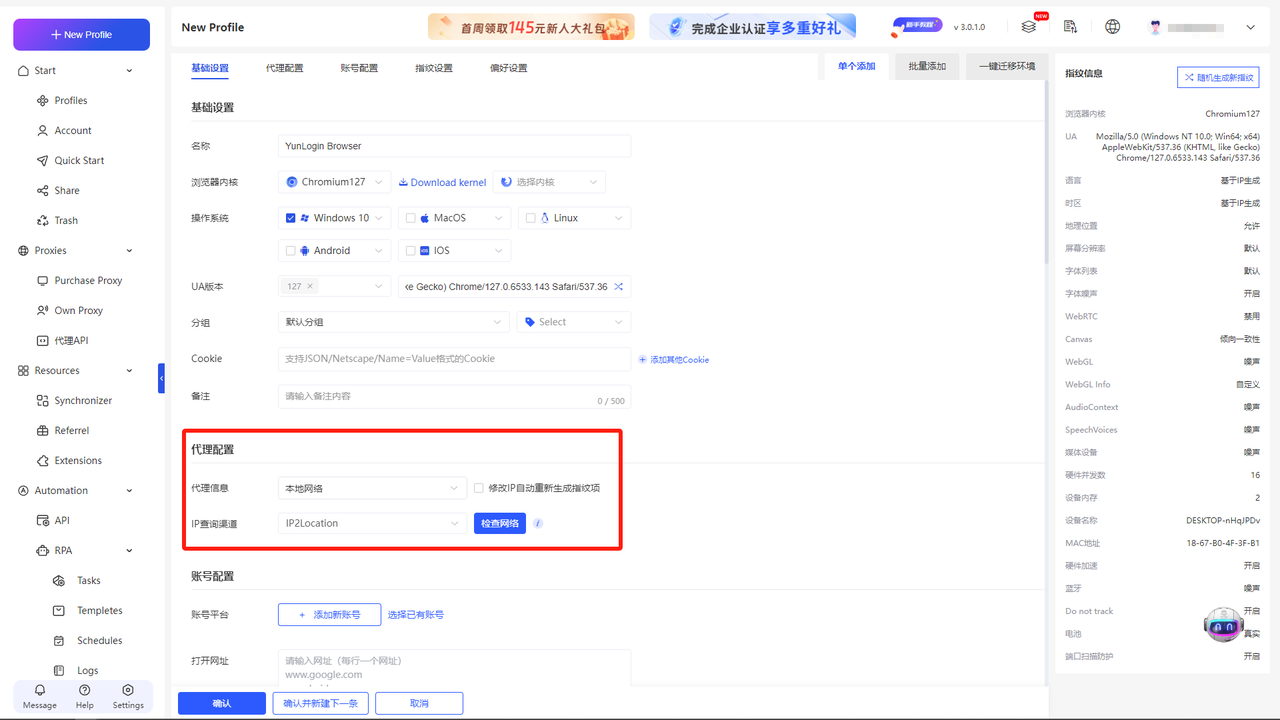Open the language selector globe icon

1112,27
